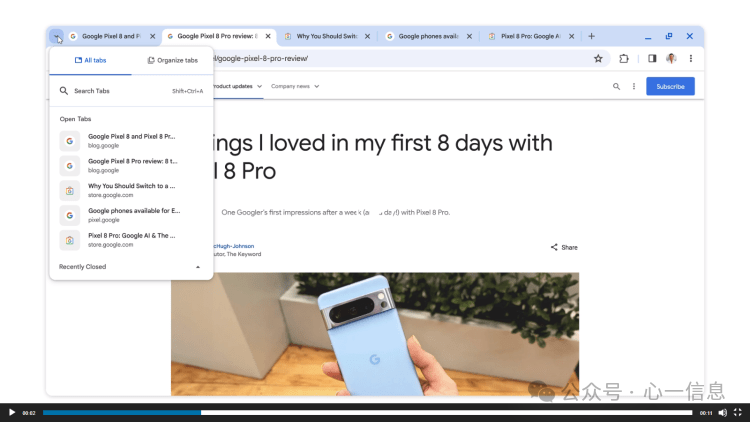Click the blog search magnifier icon
The image size is (750, 422).
click(616, 87)
